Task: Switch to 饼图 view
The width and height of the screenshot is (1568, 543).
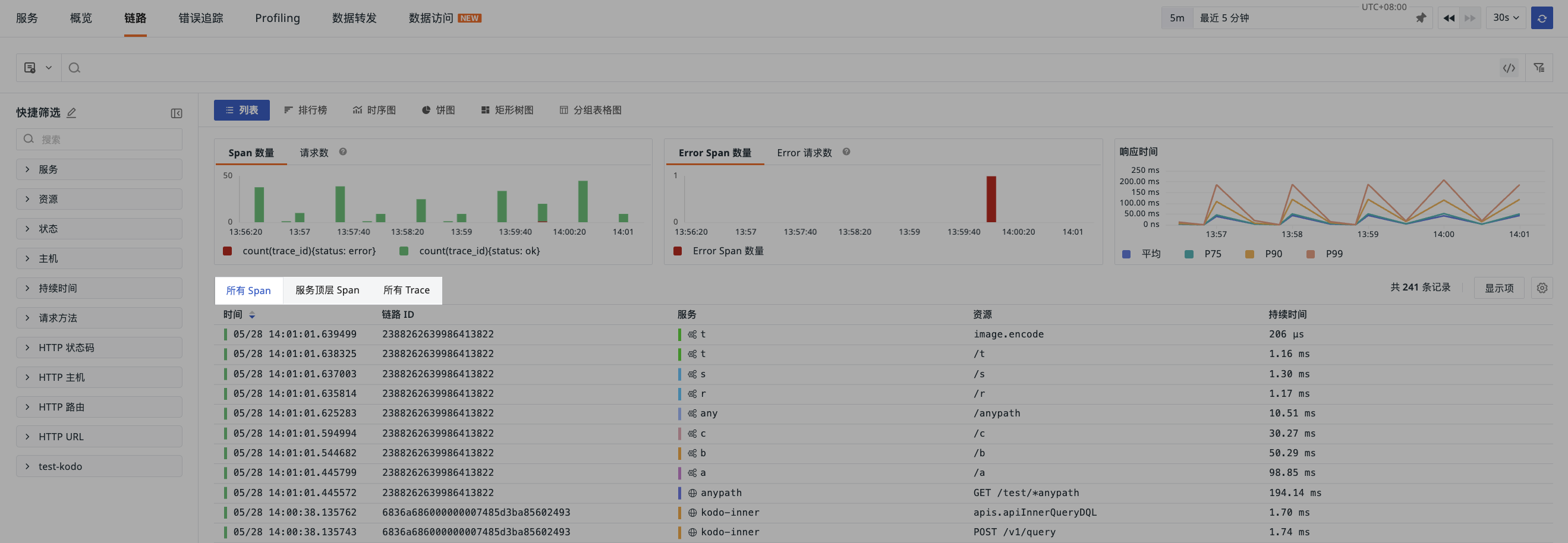Action: [x=438, y=110]
